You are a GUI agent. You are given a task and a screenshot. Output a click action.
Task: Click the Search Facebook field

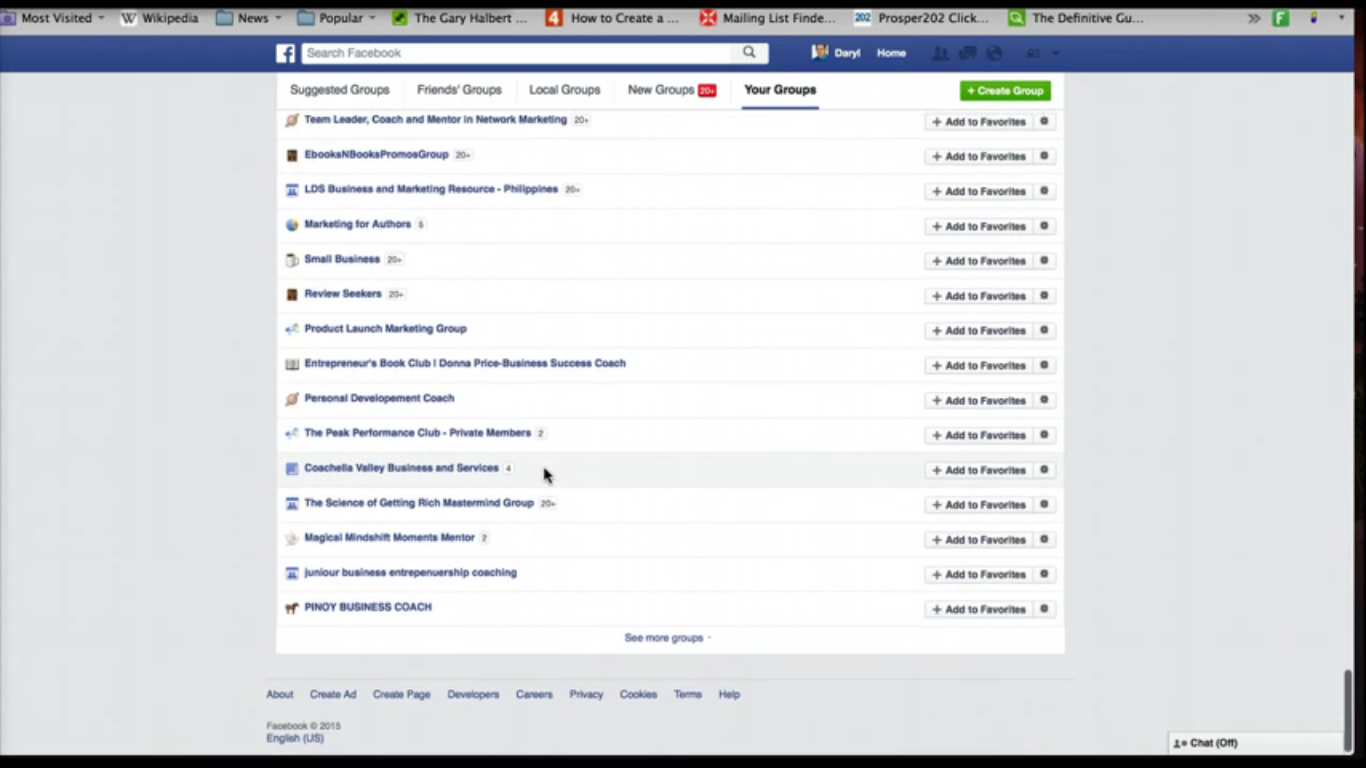tap(517, 53)
